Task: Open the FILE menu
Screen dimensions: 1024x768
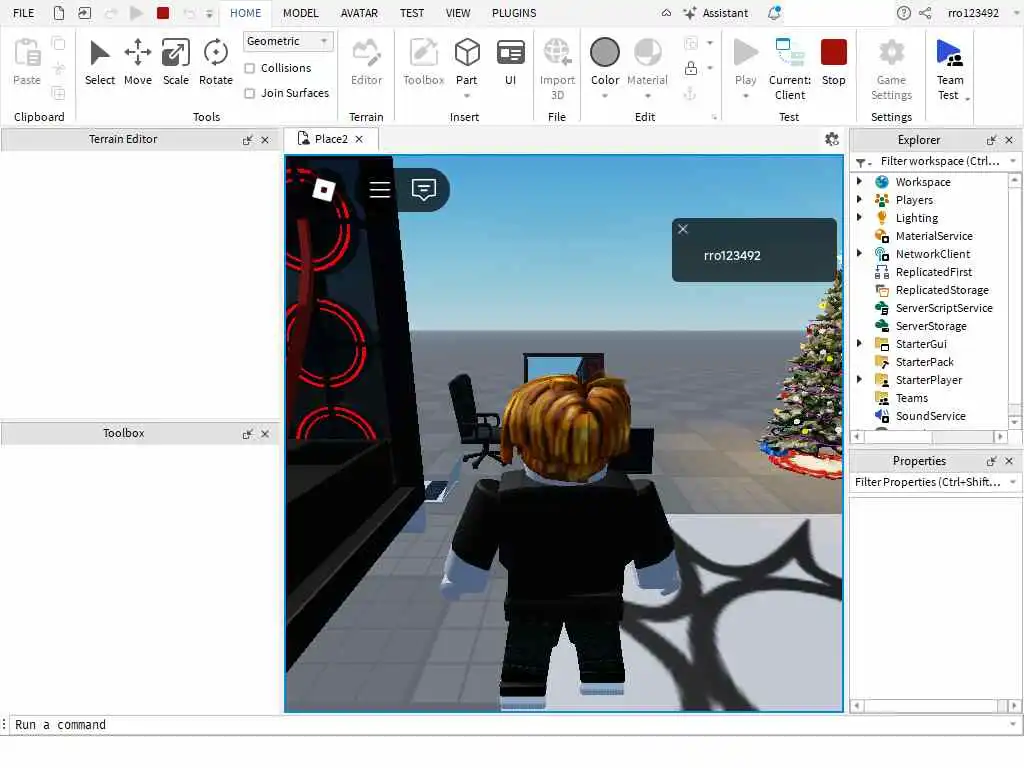Action: pos(24,13)
